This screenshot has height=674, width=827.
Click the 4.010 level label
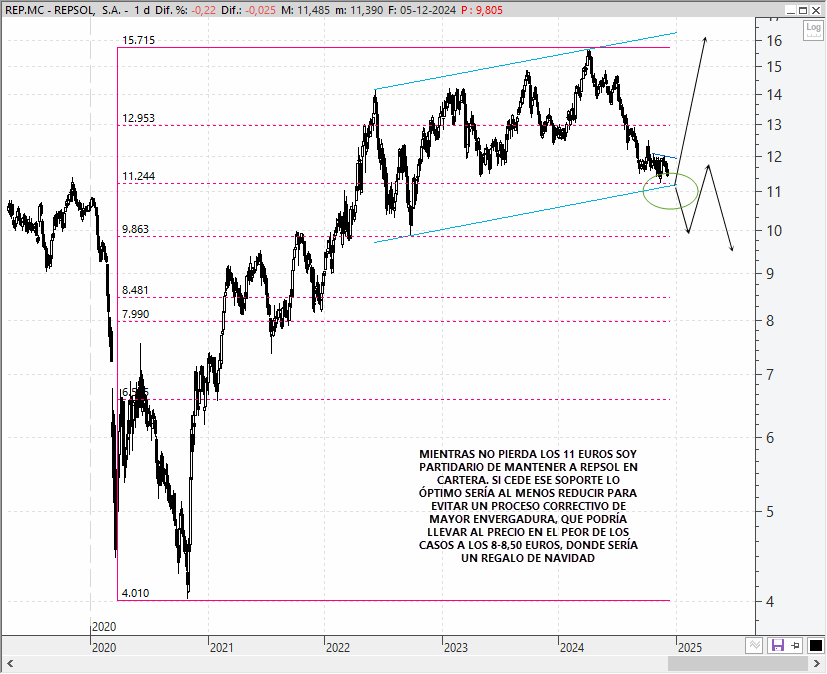coord(135,593)
